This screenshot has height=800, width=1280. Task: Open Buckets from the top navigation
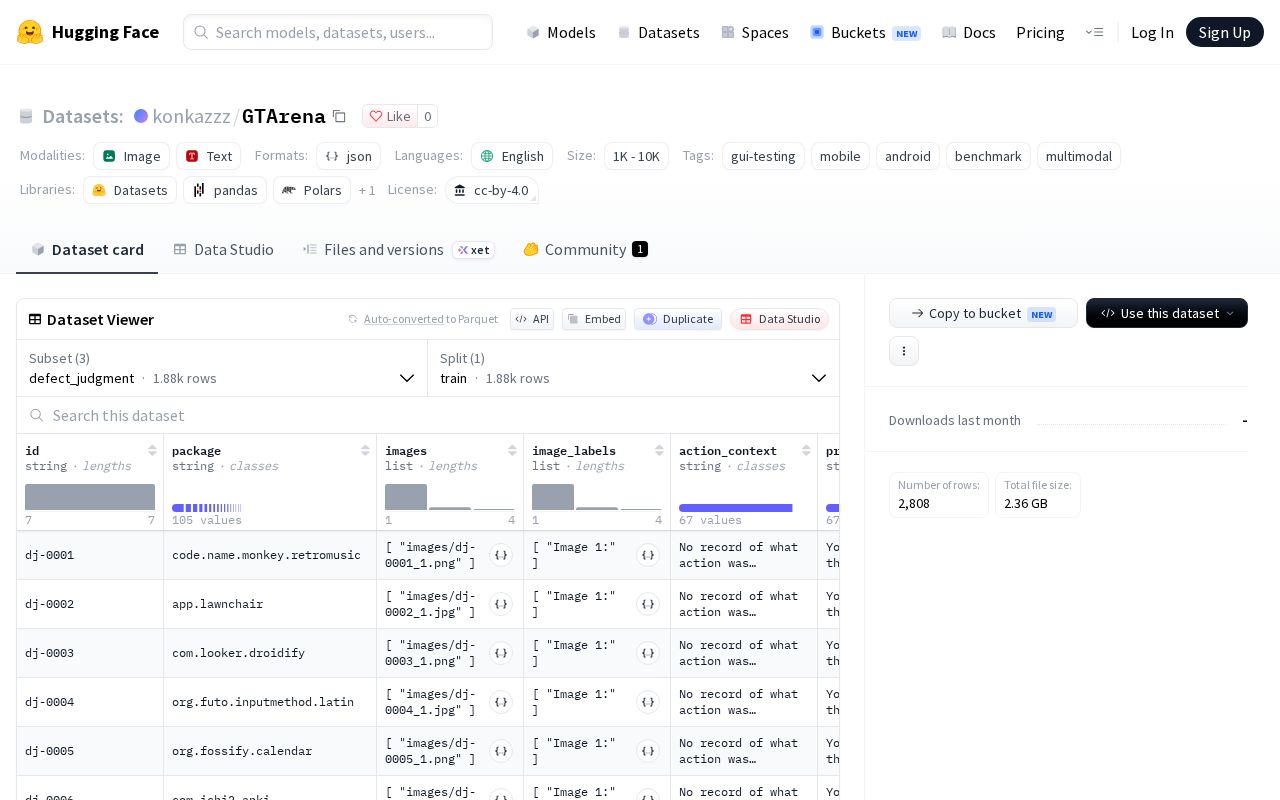(x=865, y=32)
